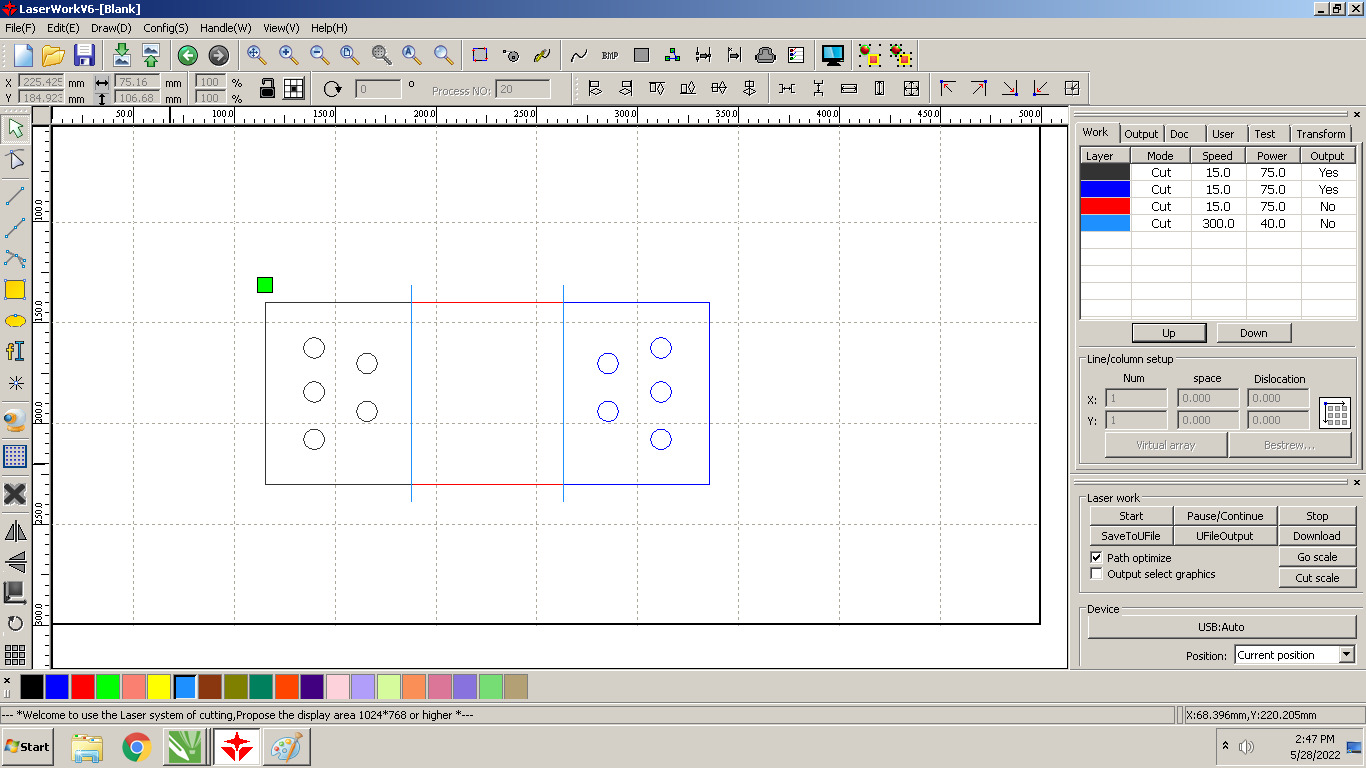Click the Pause/Continue button

click(x=1225, y=516)
